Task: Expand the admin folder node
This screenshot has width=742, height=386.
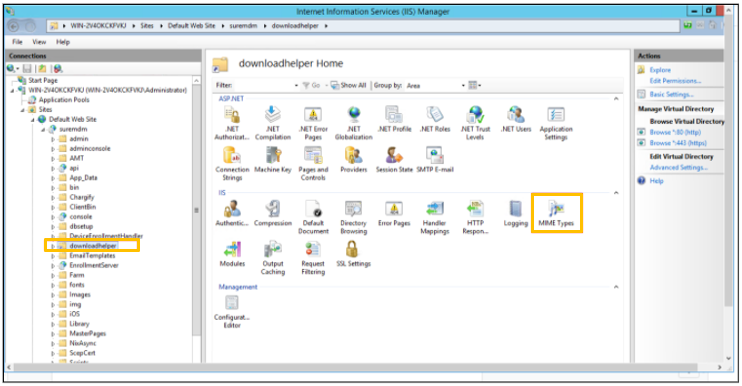Action: 53,139
